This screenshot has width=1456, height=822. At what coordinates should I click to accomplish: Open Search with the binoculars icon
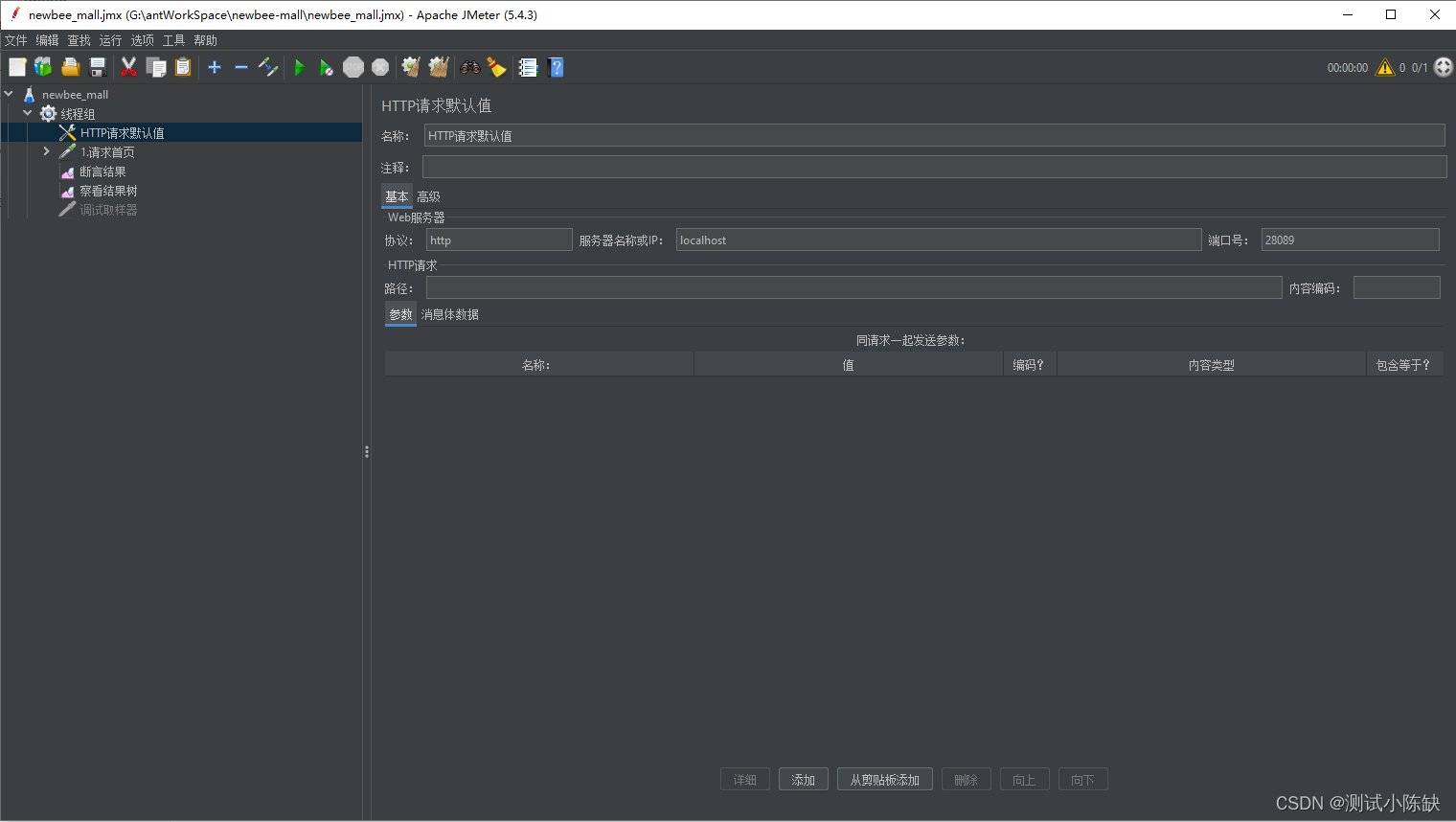tap(469, 67)
